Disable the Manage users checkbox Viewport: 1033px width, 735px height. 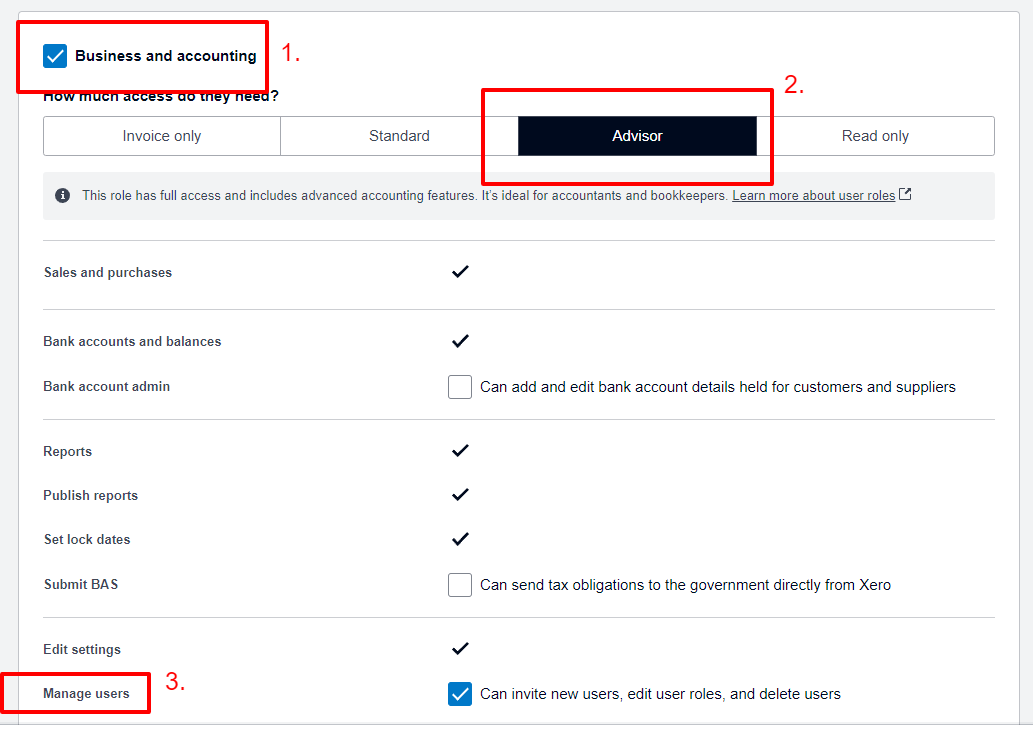(460, 694)
